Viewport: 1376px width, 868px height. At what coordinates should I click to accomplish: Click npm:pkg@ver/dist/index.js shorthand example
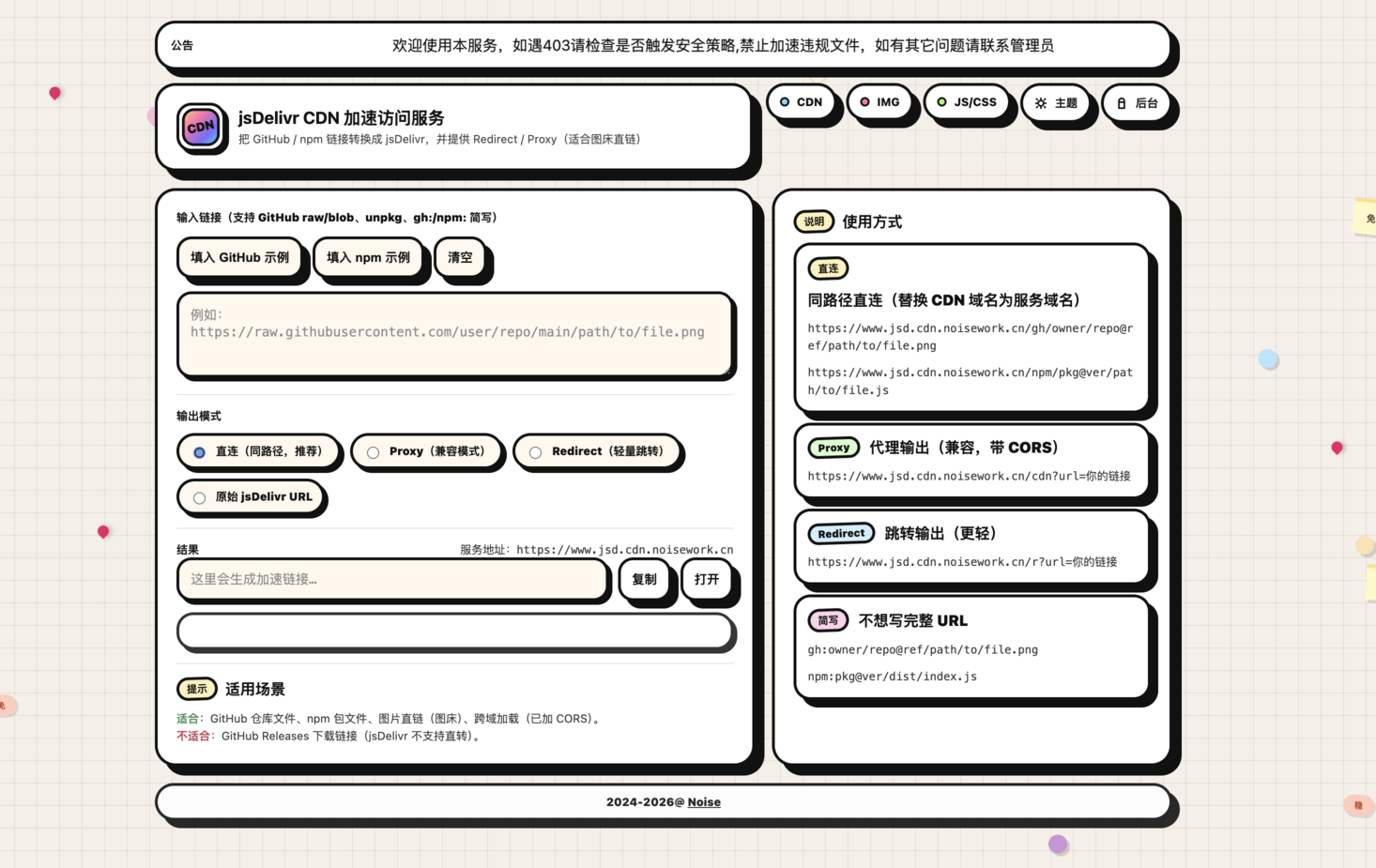[892, 677]
